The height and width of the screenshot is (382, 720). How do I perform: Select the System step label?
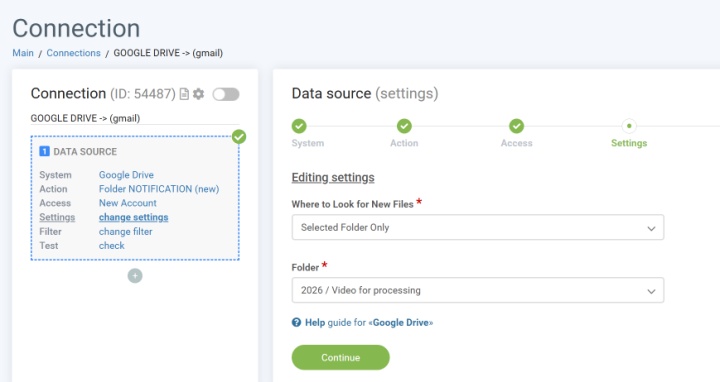308,143
